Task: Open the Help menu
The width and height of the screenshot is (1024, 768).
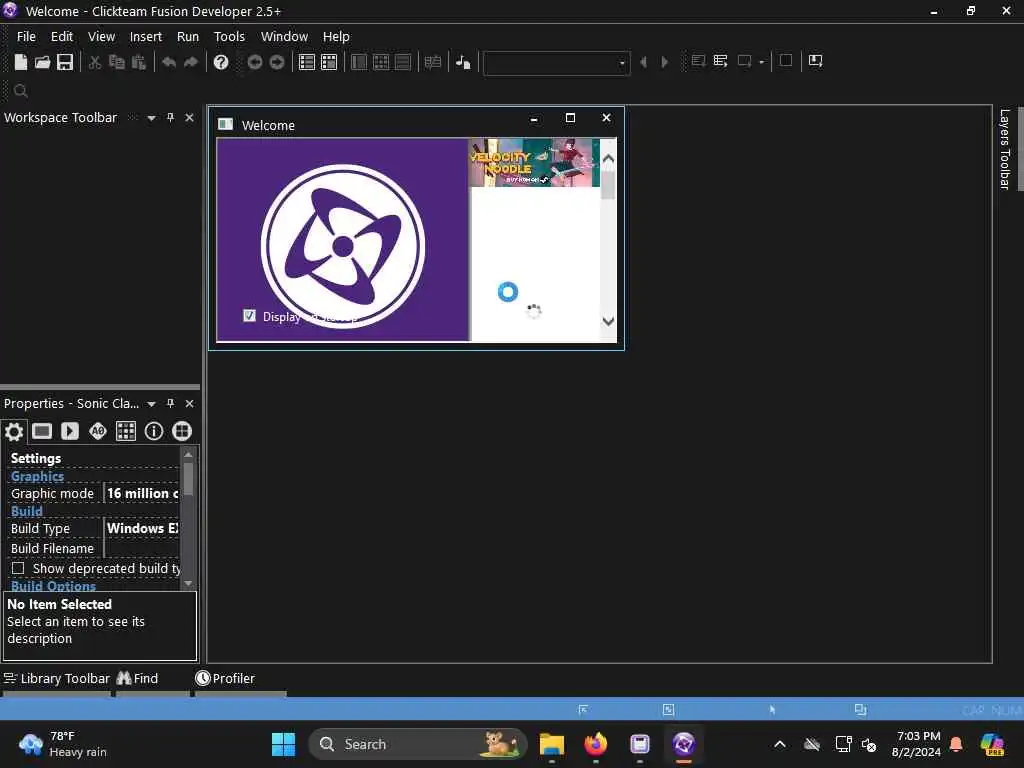Action: [x=336, y=37]
